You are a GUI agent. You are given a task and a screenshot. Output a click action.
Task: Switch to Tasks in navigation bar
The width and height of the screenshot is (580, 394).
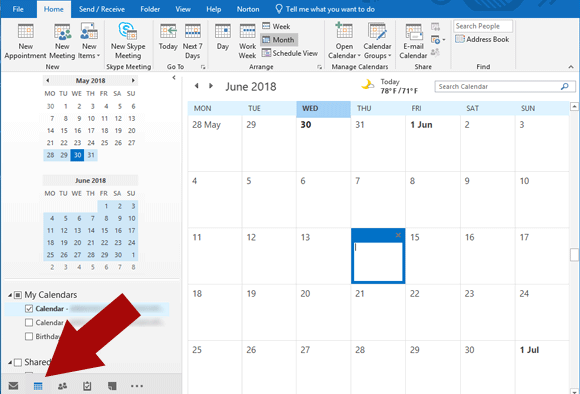pos(87,386)
